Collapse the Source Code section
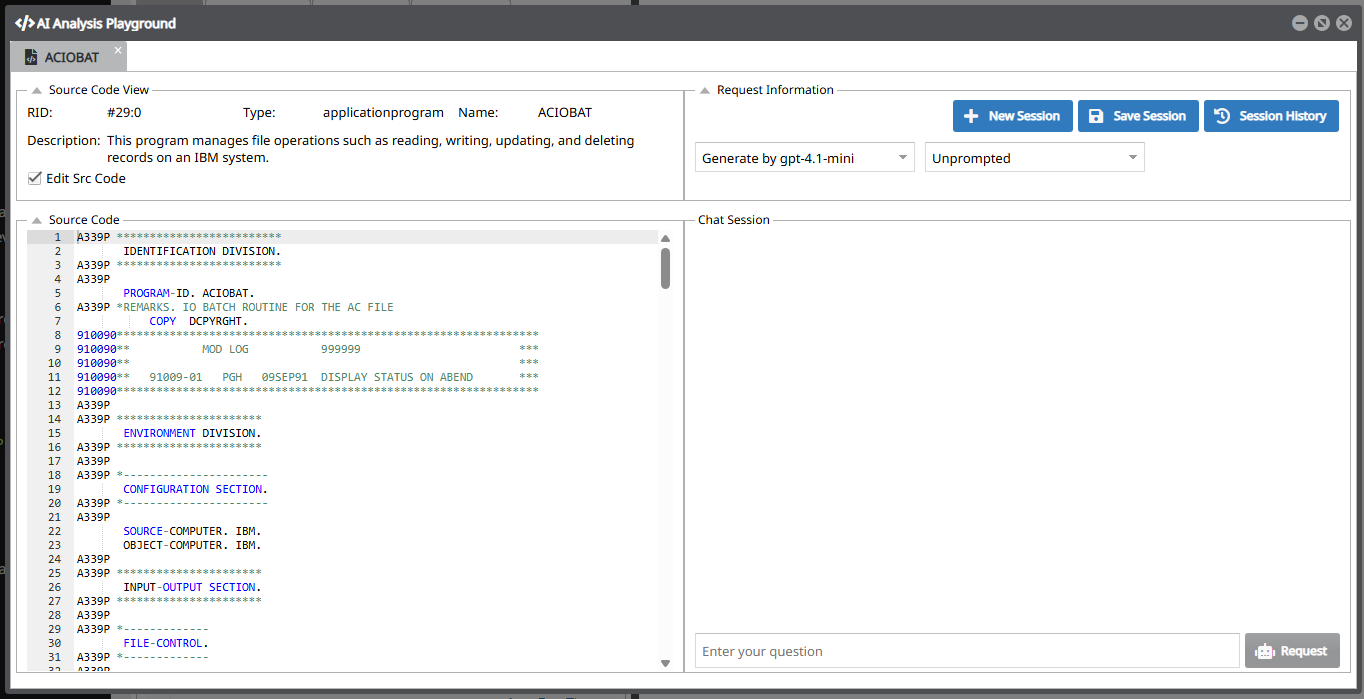 (x=36, y=220)
